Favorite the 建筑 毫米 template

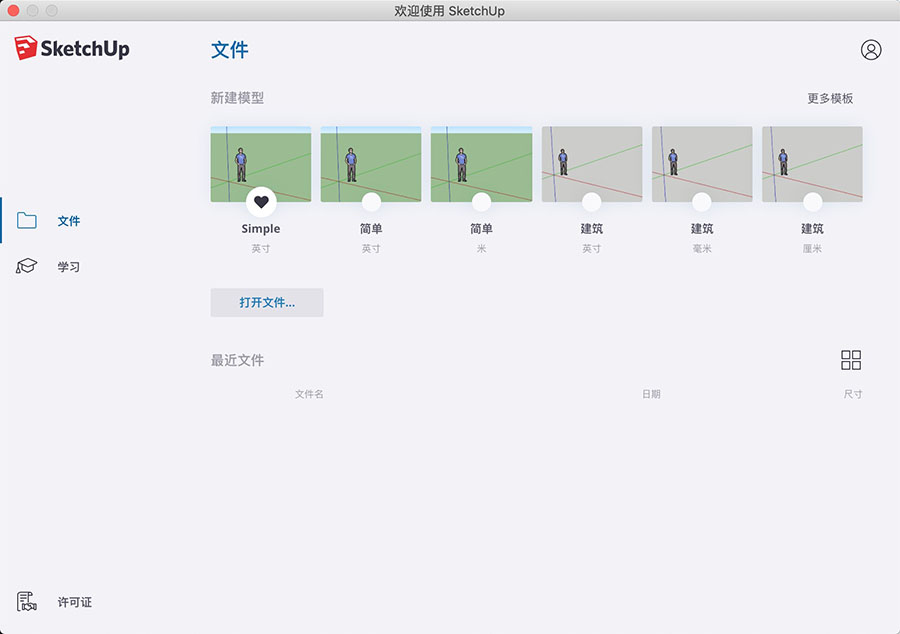(x=701, y=202)
